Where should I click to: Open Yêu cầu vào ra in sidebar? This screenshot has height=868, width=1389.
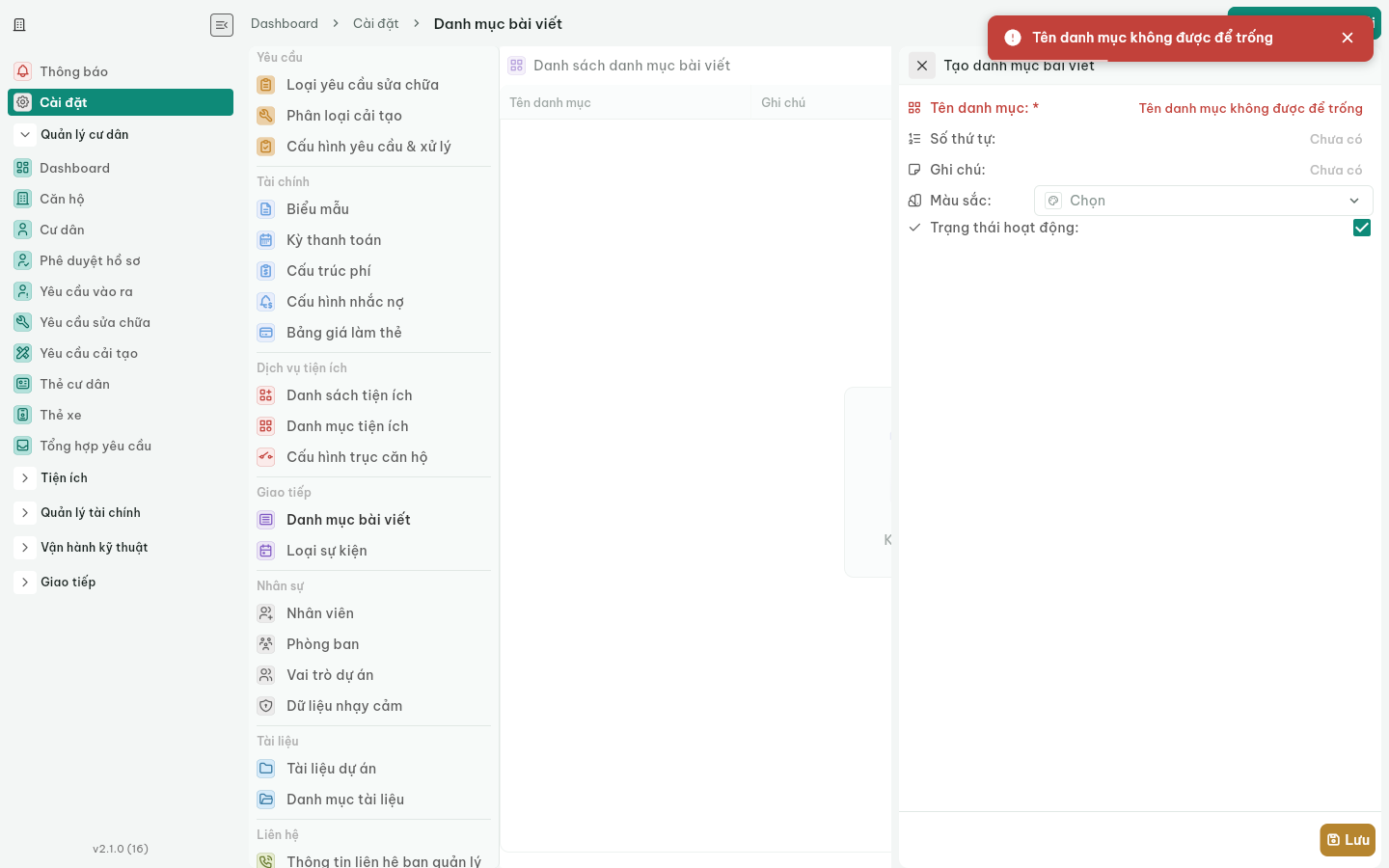[x=121, y=291]
